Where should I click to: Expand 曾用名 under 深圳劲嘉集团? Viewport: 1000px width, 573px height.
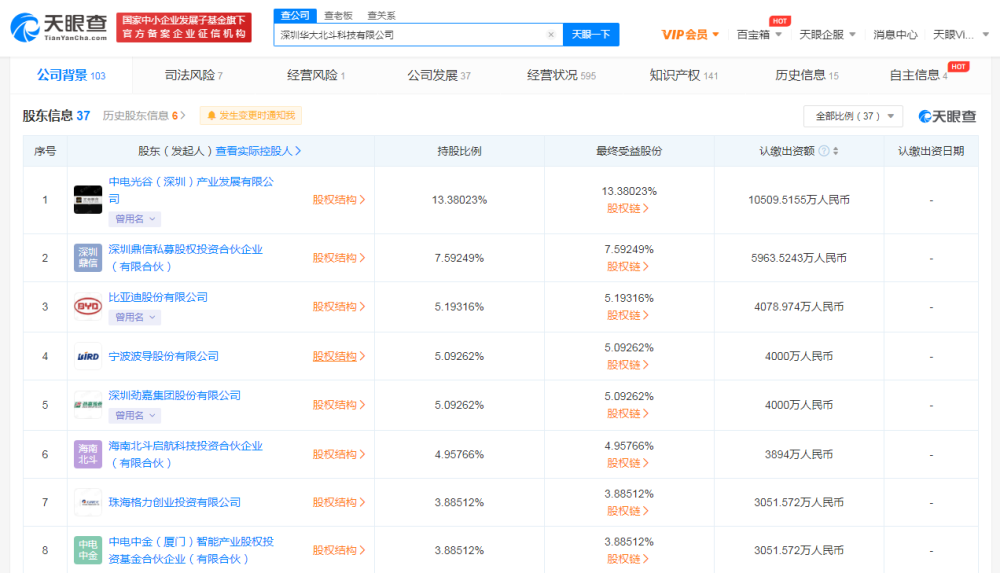(135, 415)
